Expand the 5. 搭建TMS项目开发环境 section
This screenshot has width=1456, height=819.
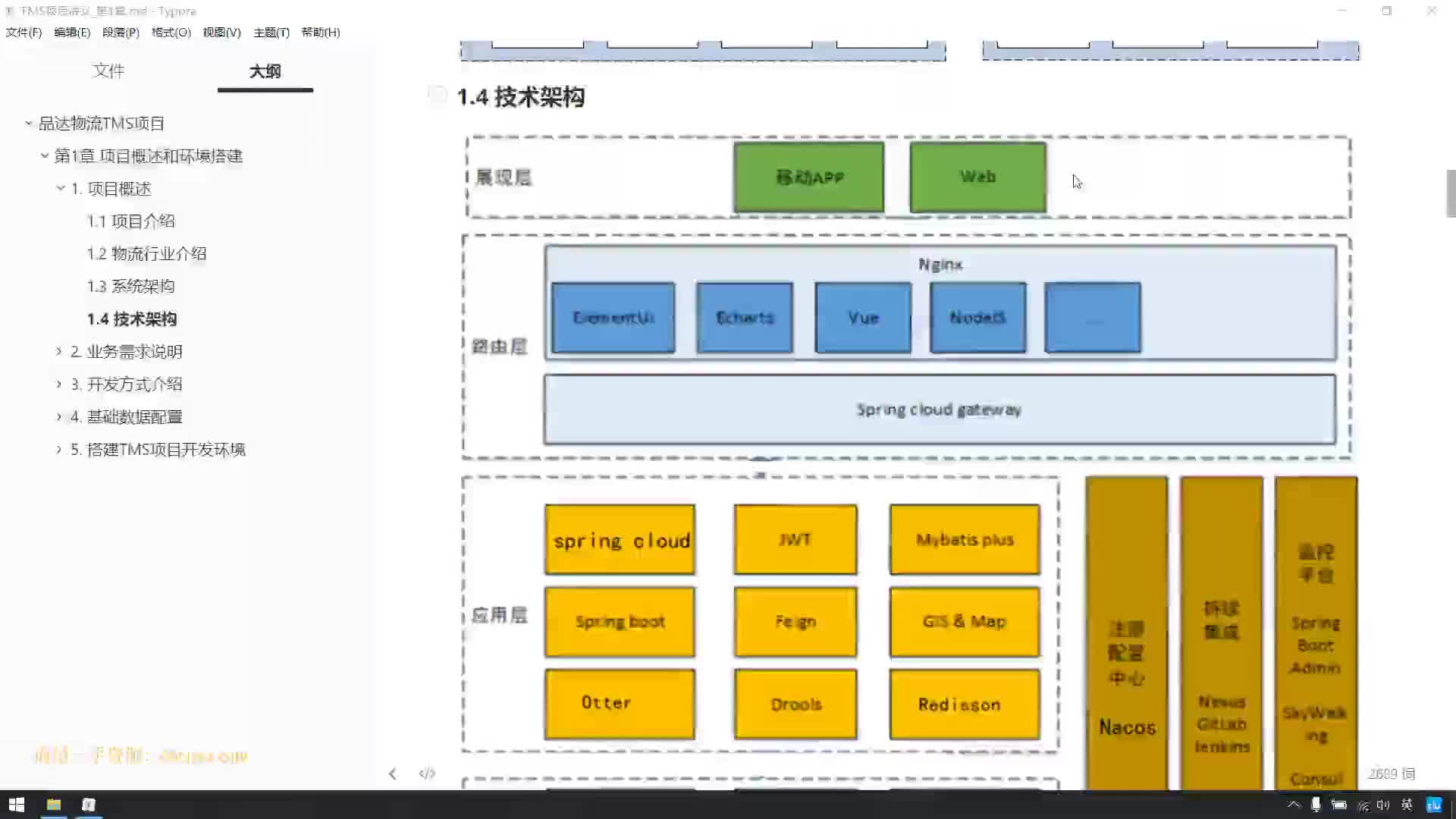(58, 449)
